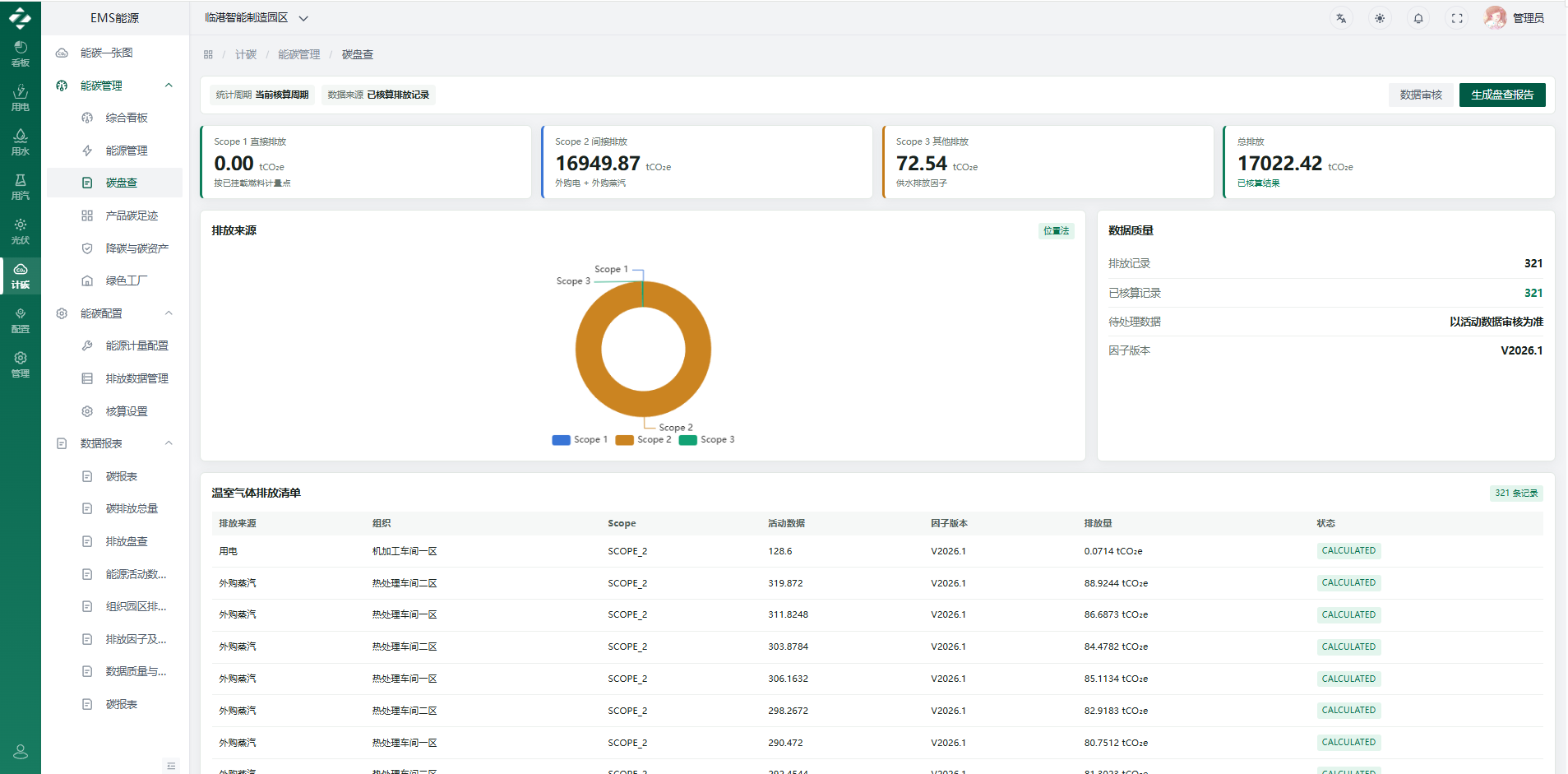Open 排放数据管理 menu item

tap(136, 378)
